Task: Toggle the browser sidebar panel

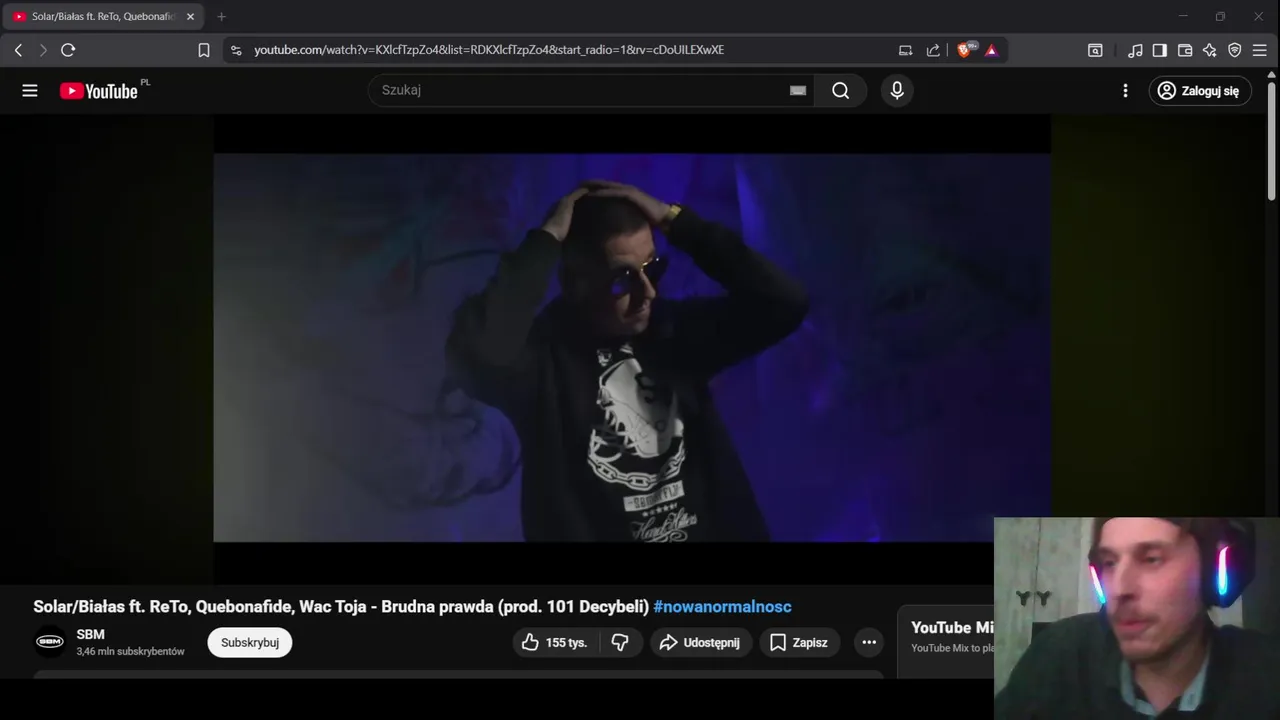Action: pyautogui.click(x=1160, y=50)
